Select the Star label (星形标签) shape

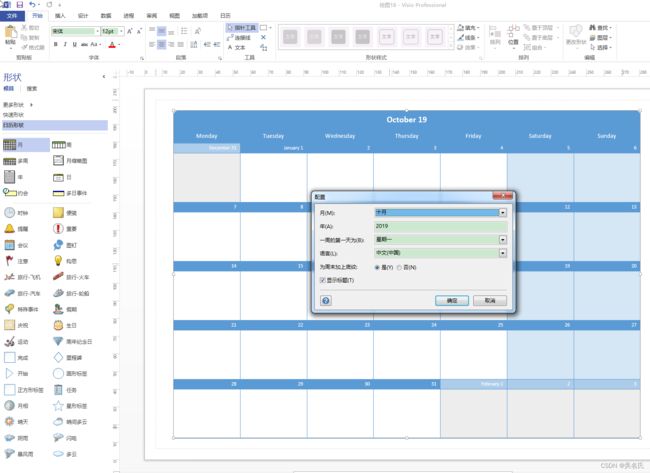(x=70, y=406)
